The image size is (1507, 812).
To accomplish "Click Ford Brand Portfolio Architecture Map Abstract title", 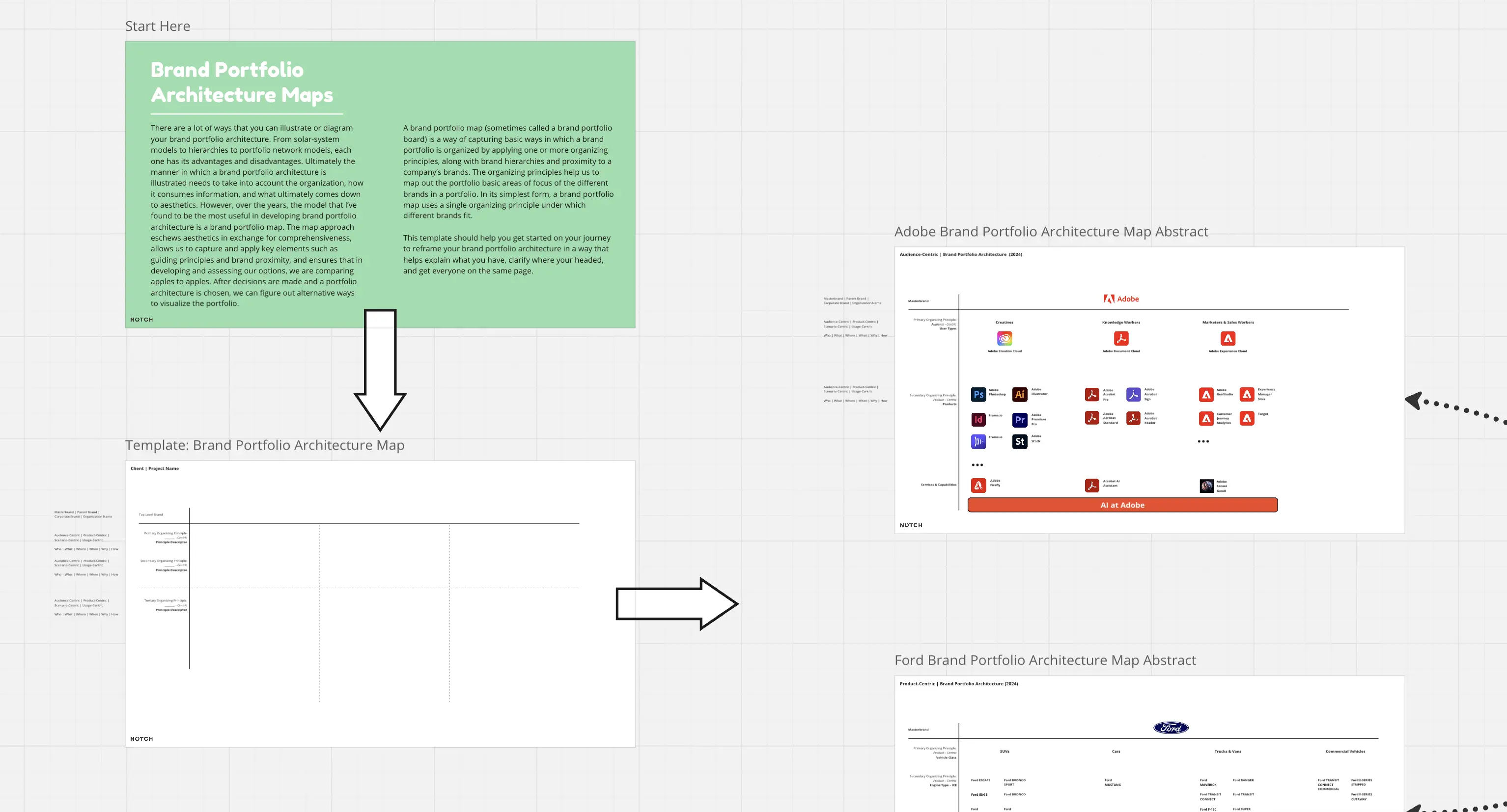I will [1045, 660].
